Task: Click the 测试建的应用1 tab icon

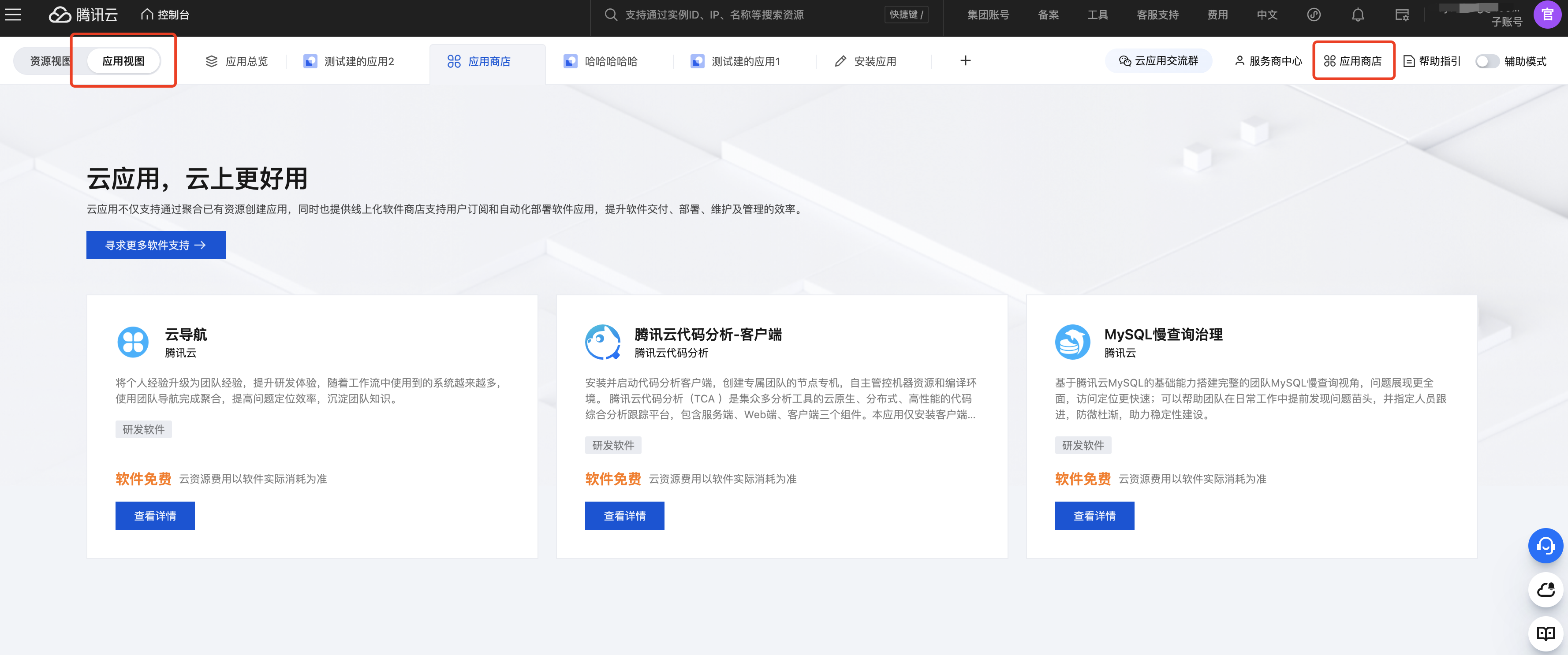Action: tap(698, 61)
